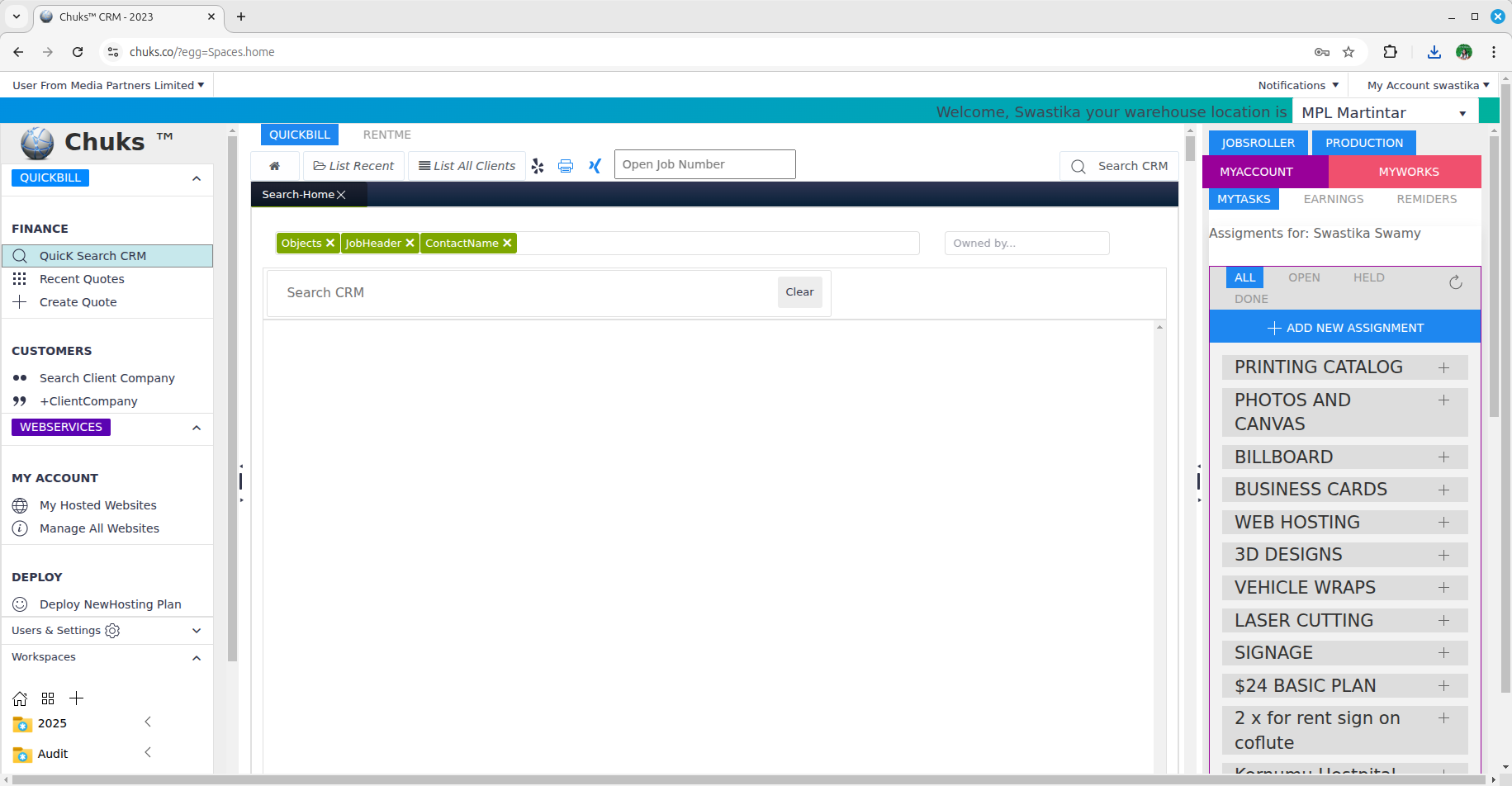Click the horizontal page scrollbar

pos(750,779)
